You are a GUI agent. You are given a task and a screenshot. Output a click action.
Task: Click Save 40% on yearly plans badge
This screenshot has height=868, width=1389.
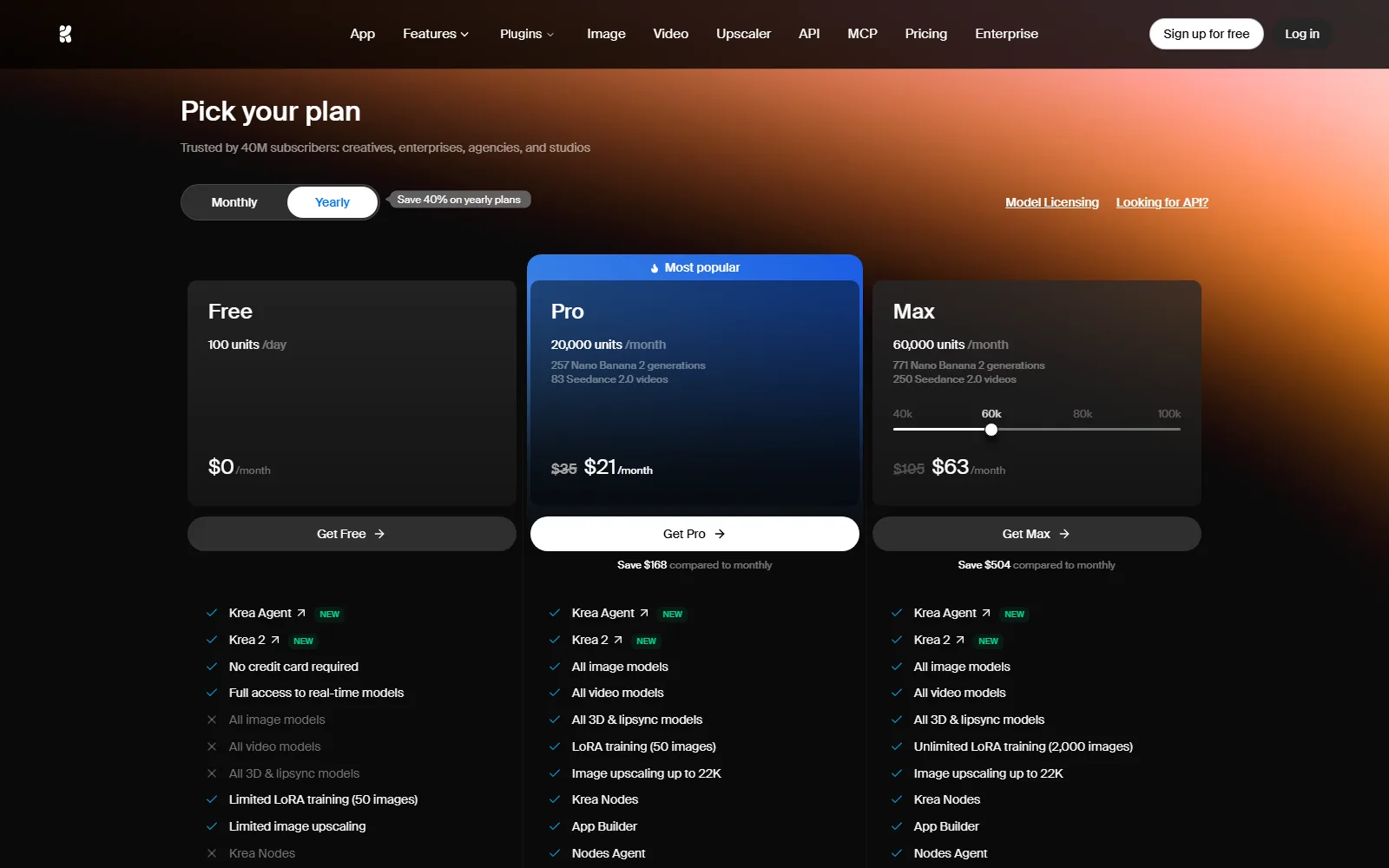(459, 200)
